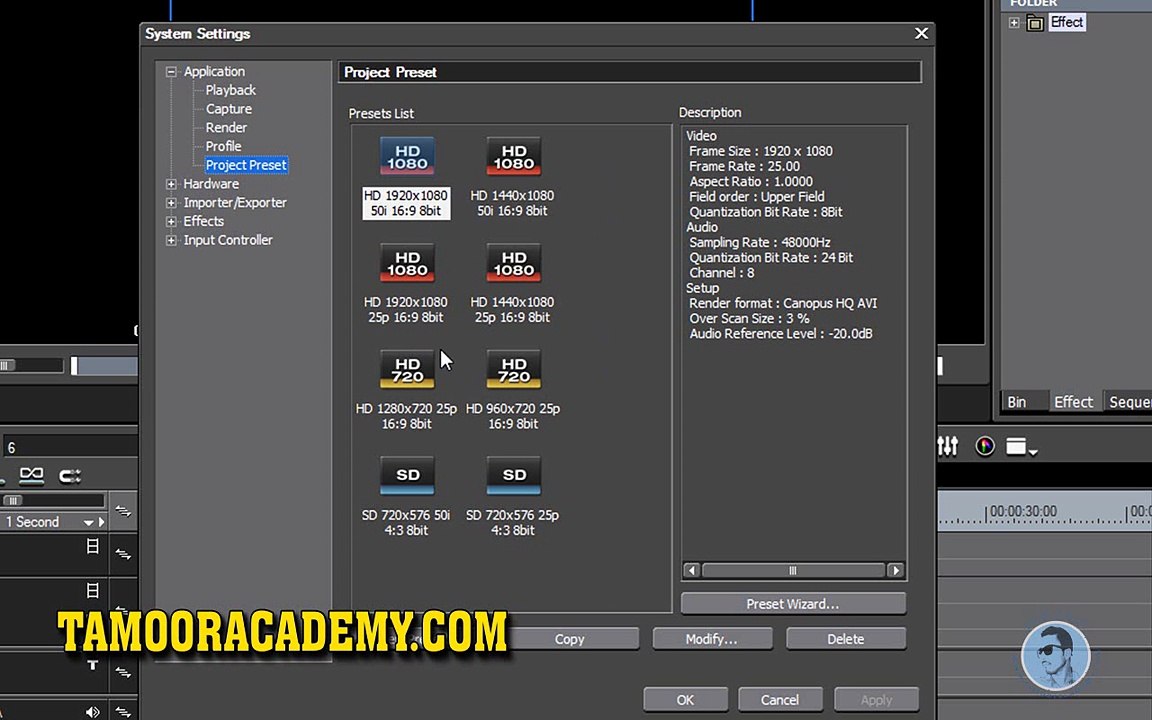Select the Application tree label
The width and height of the screenshot is (1152, 720).
215,72
